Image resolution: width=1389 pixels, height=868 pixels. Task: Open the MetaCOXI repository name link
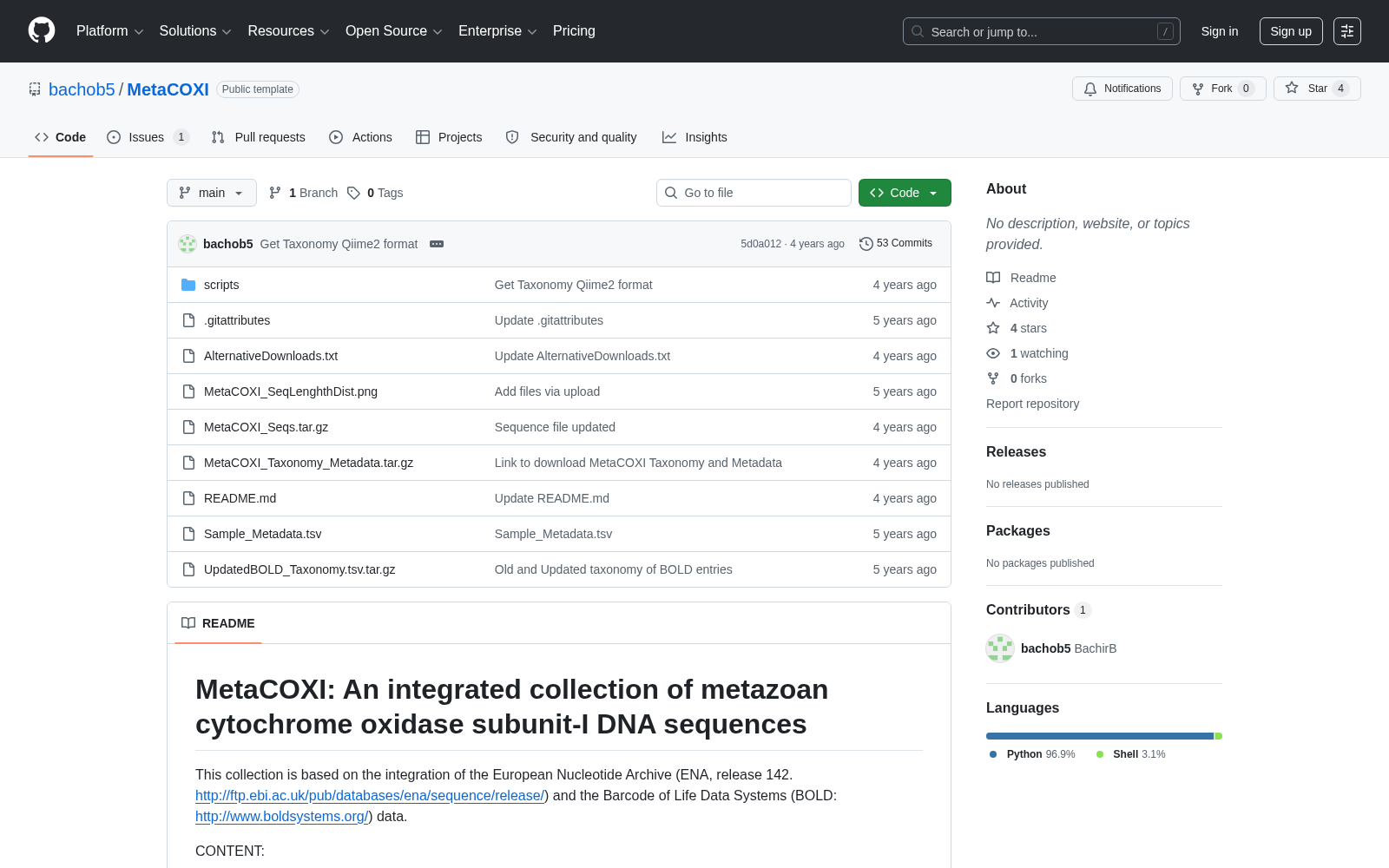pos(168,89)
